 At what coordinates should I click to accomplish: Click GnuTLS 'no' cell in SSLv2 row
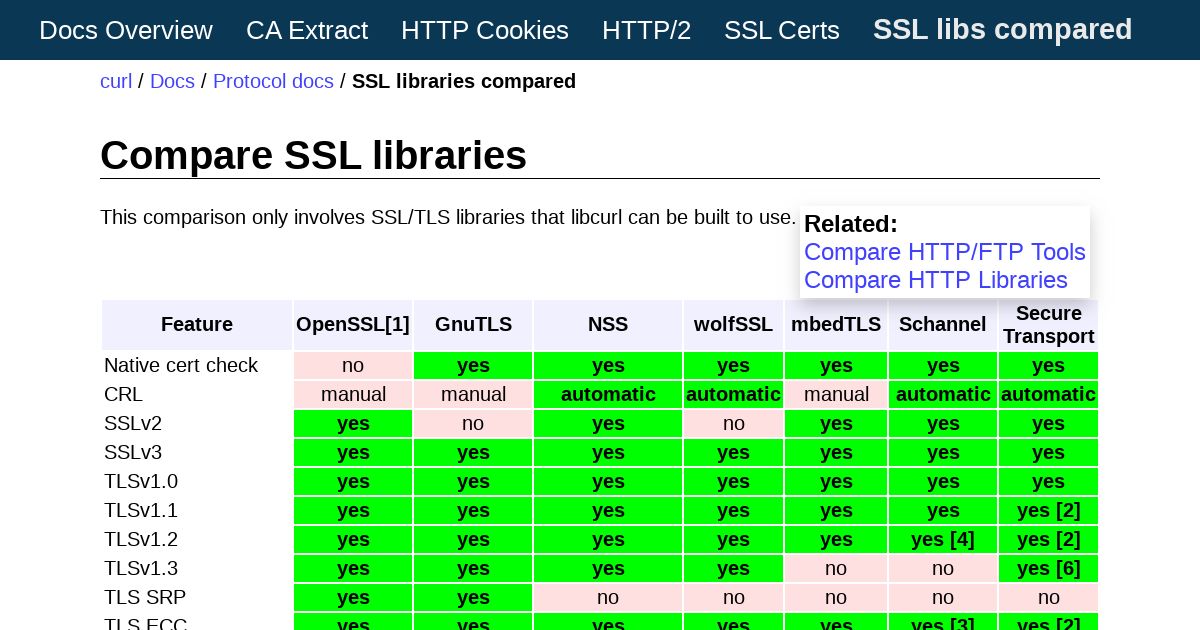coord(473,423)
